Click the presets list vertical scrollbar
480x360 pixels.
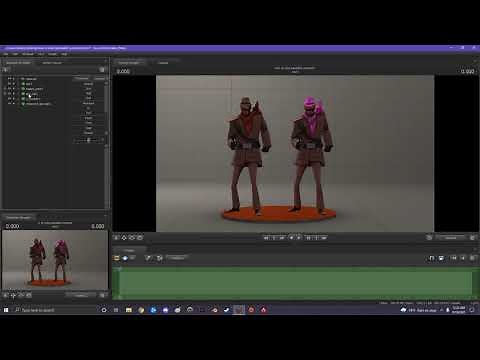(106, 99)
